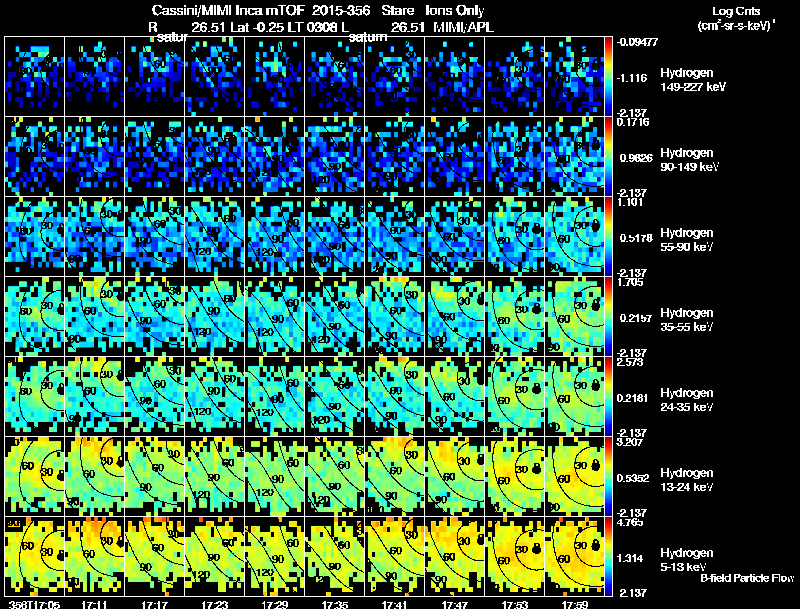Click the Hydrogen 35-55 keV row label
The width and height of the screenshot is (800, 609).
tap(687, 320)
